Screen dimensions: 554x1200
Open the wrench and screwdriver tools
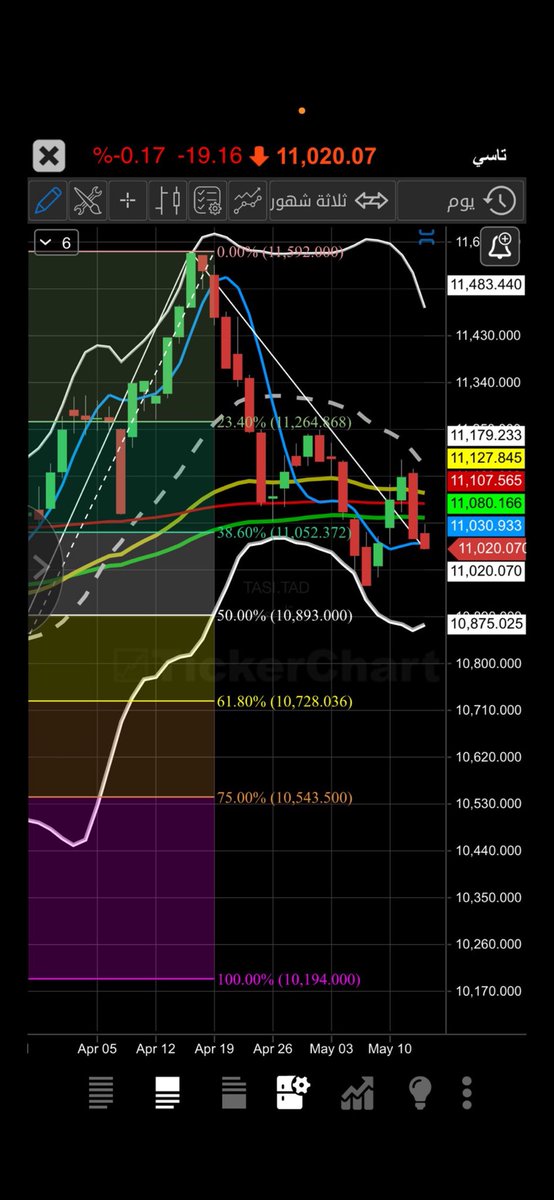[x=88, y=201]
